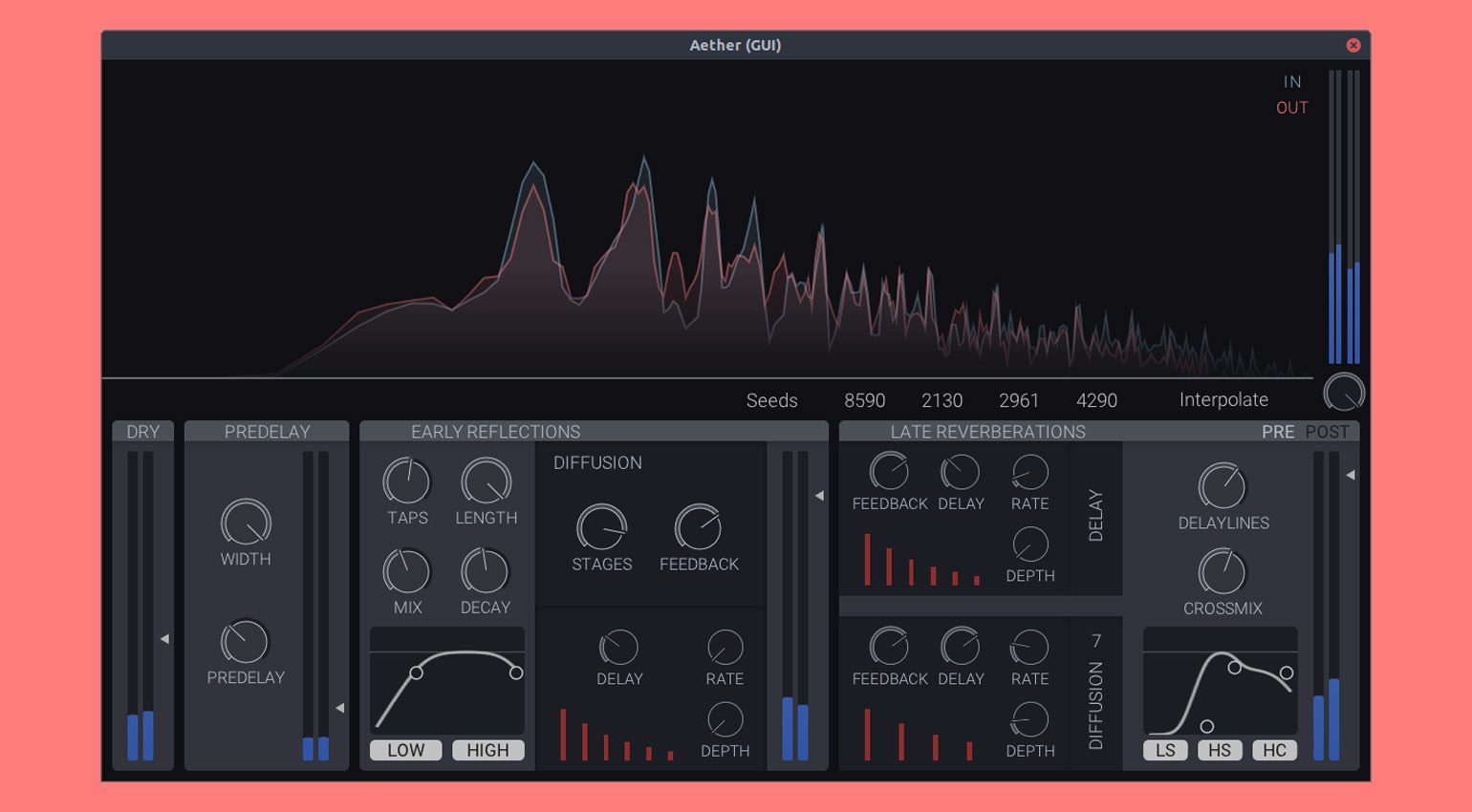The width and height of the screenshot is (1472, 812).
Task: Click the PREDELAY level slider arrow
Action: point(339,708)
